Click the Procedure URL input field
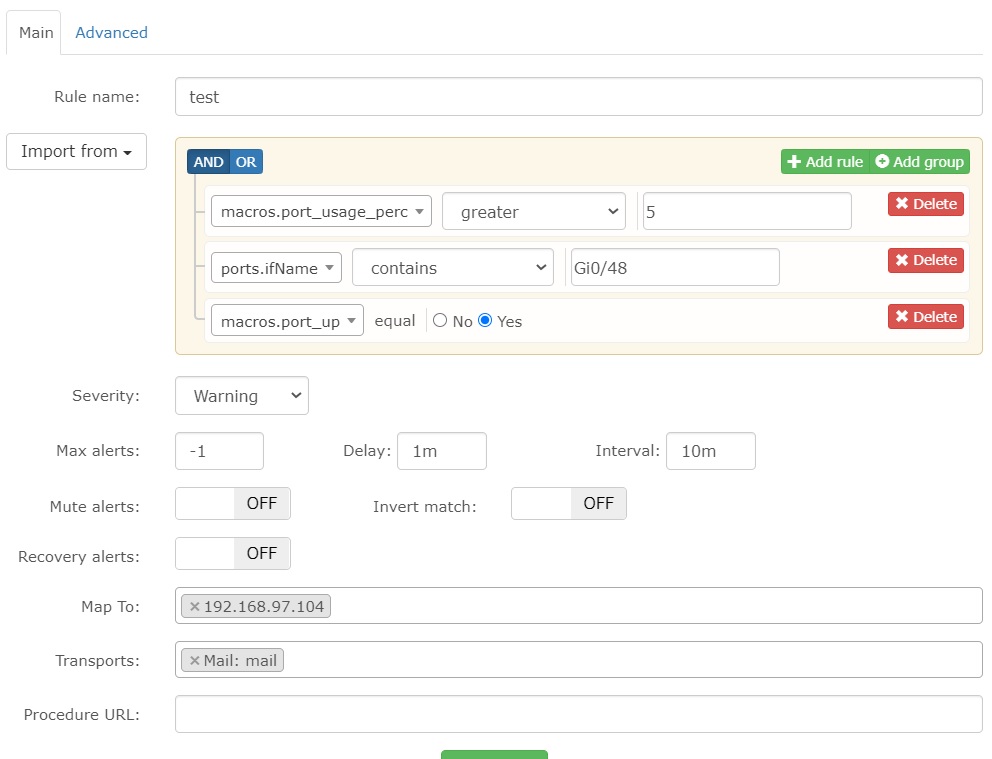The image size is (992, 759). (x=578, y=714)
